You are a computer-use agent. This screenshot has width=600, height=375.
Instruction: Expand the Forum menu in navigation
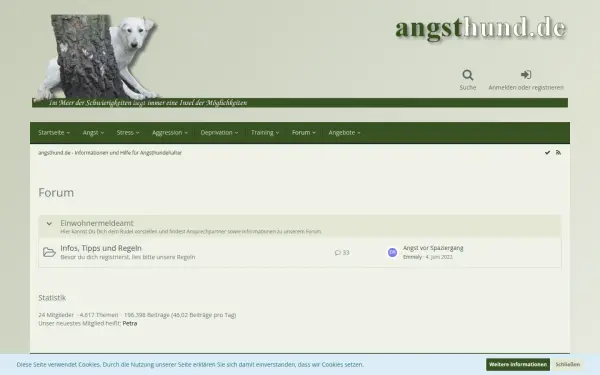point(303,133)
